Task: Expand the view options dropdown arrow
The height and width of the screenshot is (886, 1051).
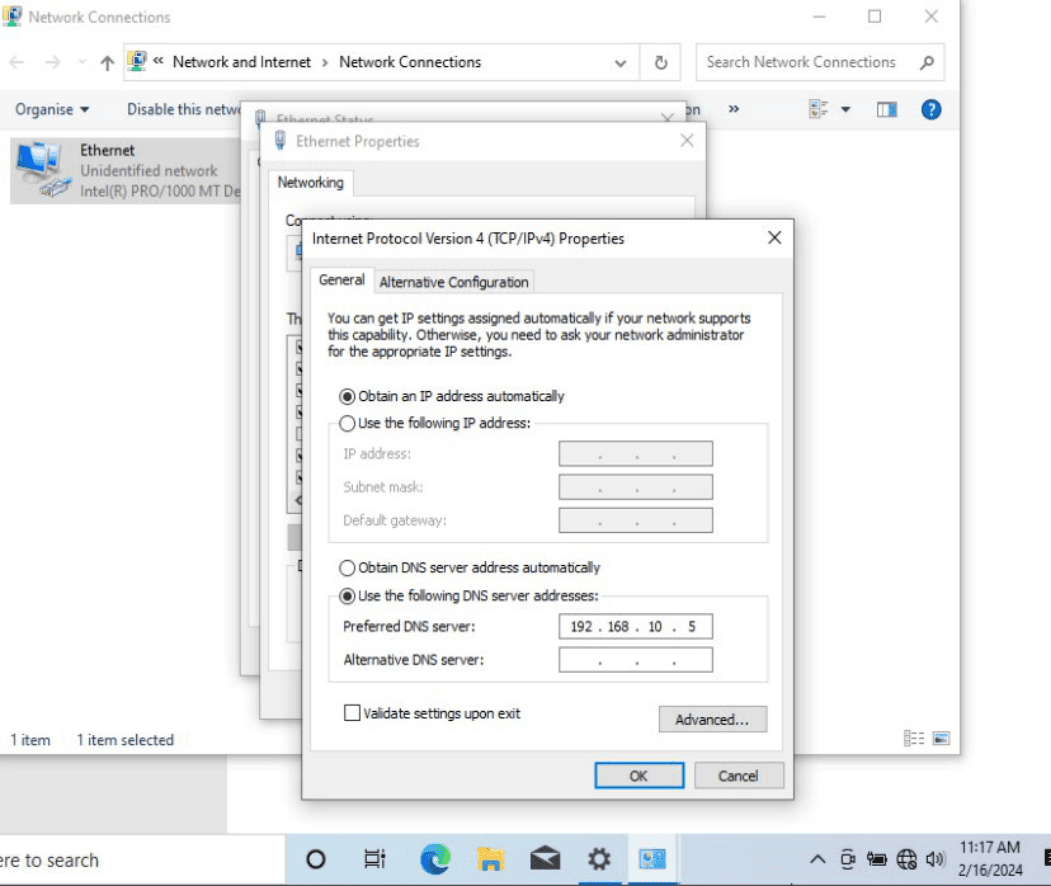Action: pyautogui.click(x=846, y=110)
